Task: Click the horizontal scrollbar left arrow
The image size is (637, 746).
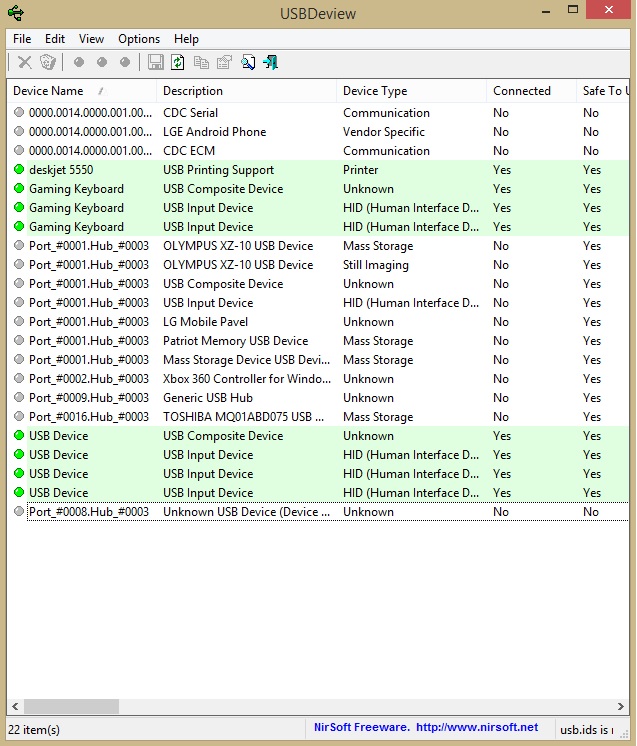Action: [15, 707]
